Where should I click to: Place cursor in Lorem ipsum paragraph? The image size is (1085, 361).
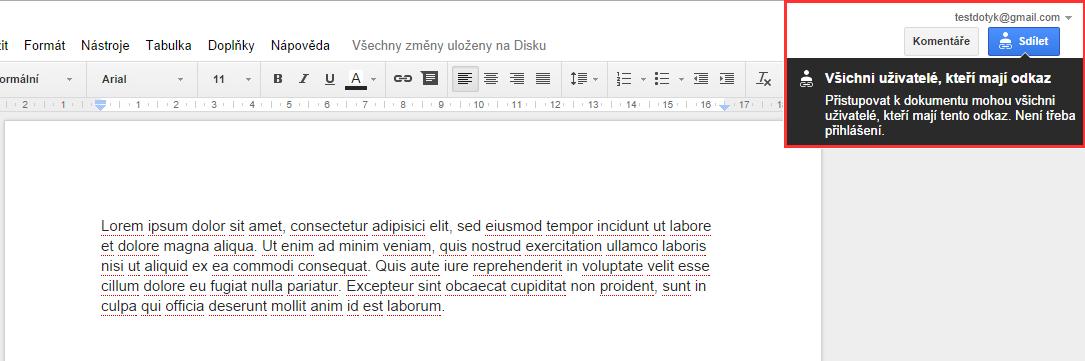405,266
